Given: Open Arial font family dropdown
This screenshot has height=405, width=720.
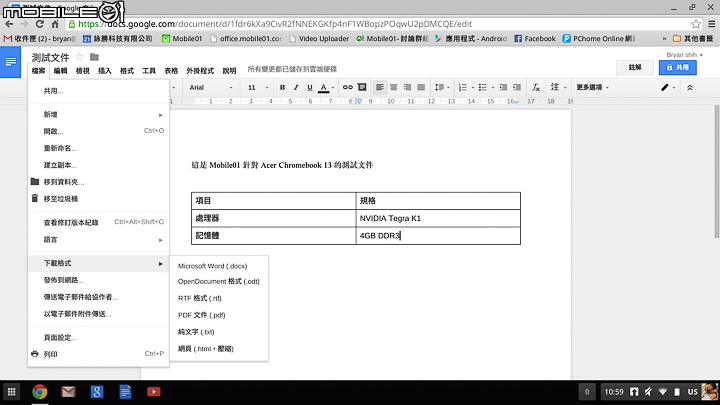Looking at the screenshot, I should coord(211,87).
